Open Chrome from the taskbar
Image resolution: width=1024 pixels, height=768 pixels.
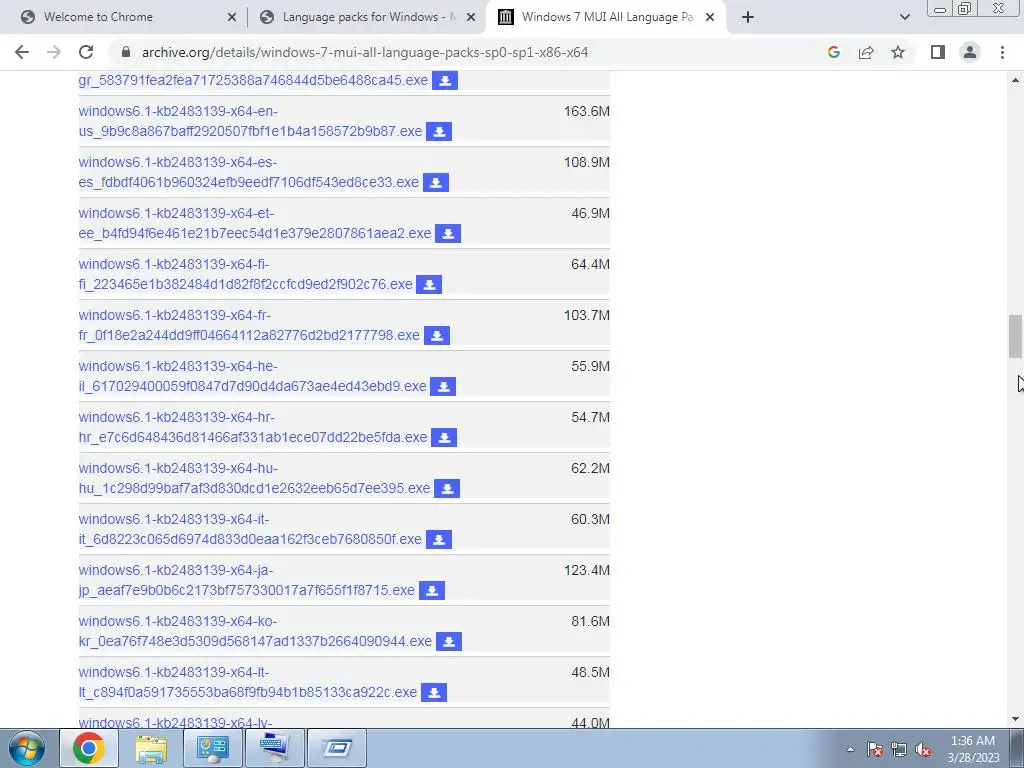(89, 748)
